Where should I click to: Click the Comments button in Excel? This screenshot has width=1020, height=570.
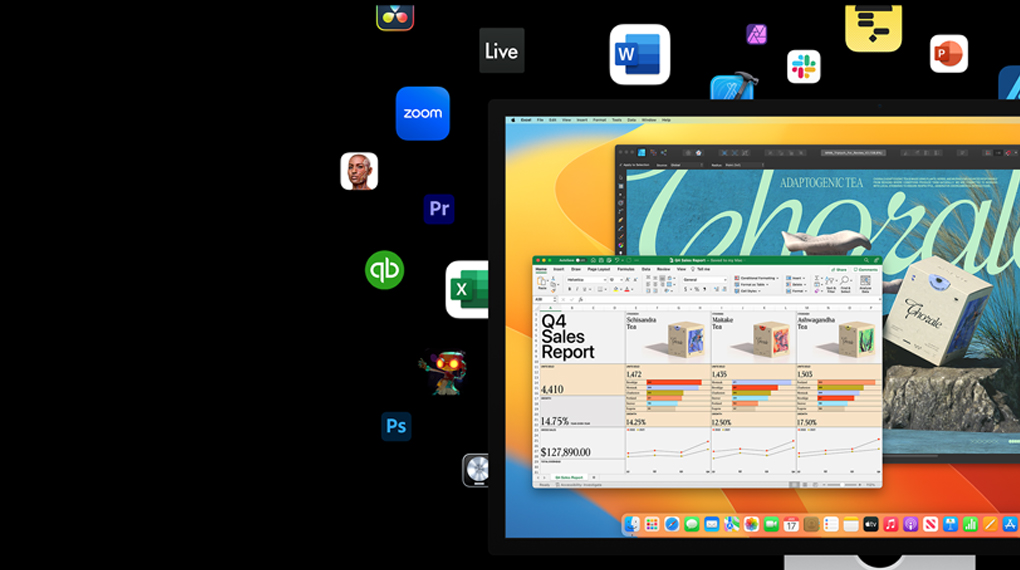[x=866, y=269]
